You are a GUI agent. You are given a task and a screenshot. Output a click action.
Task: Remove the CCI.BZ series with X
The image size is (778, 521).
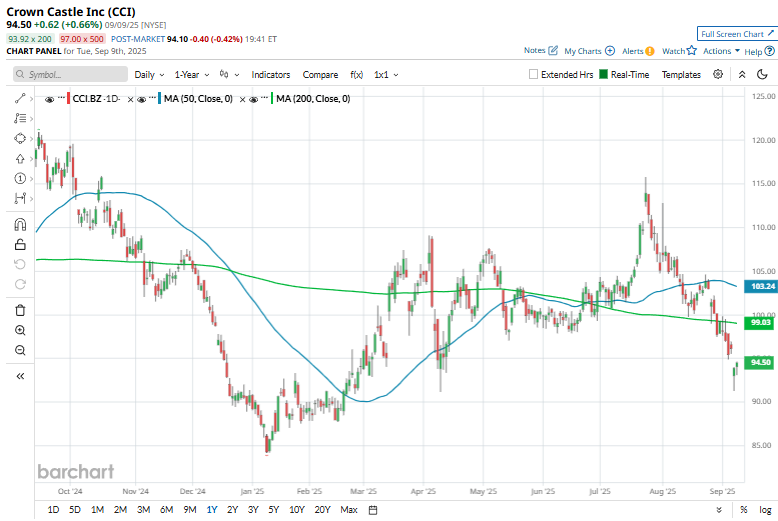pos(130,99)
